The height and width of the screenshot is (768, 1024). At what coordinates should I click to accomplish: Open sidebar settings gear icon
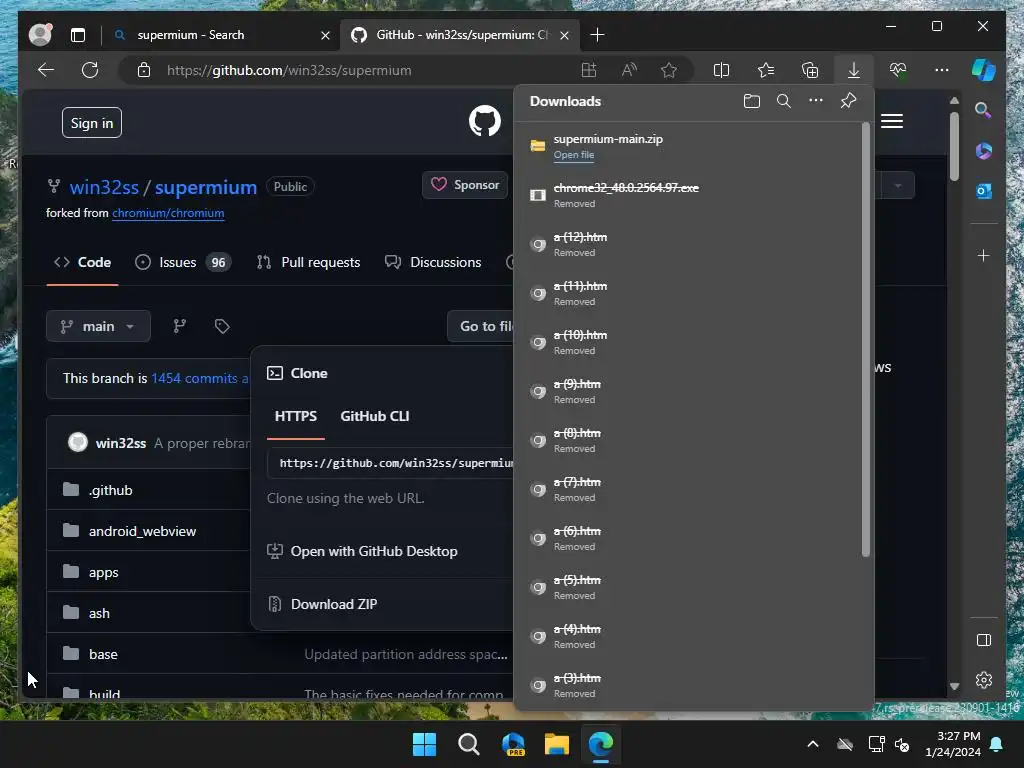pyautogui.click(x=984, y=680)
